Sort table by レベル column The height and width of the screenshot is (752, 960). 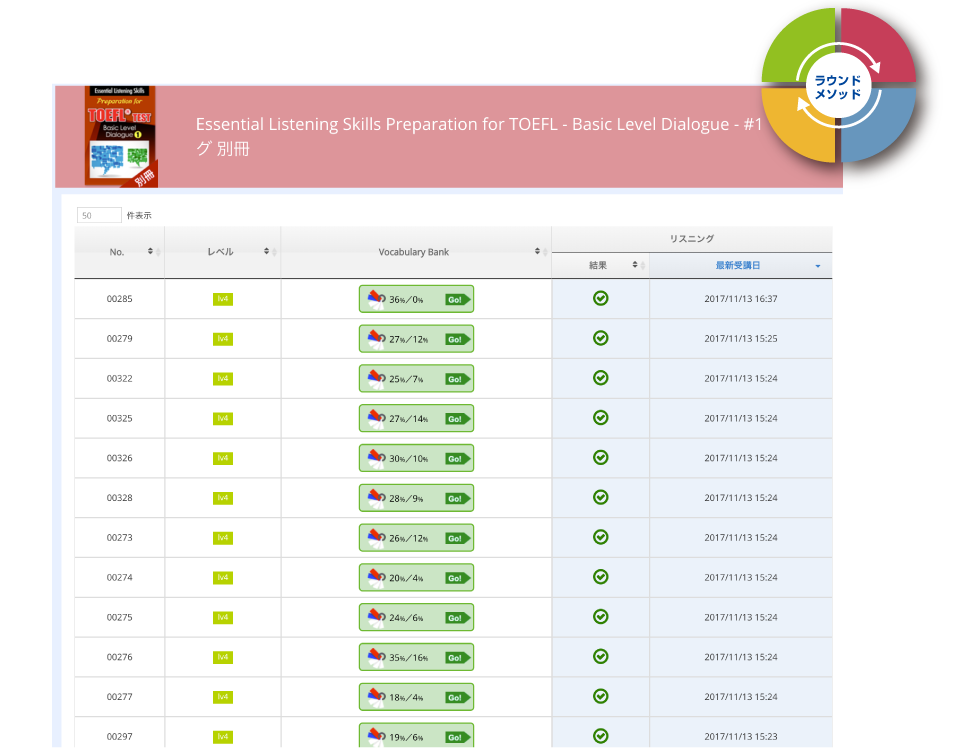pyautogui.click(x=223, y=252)
